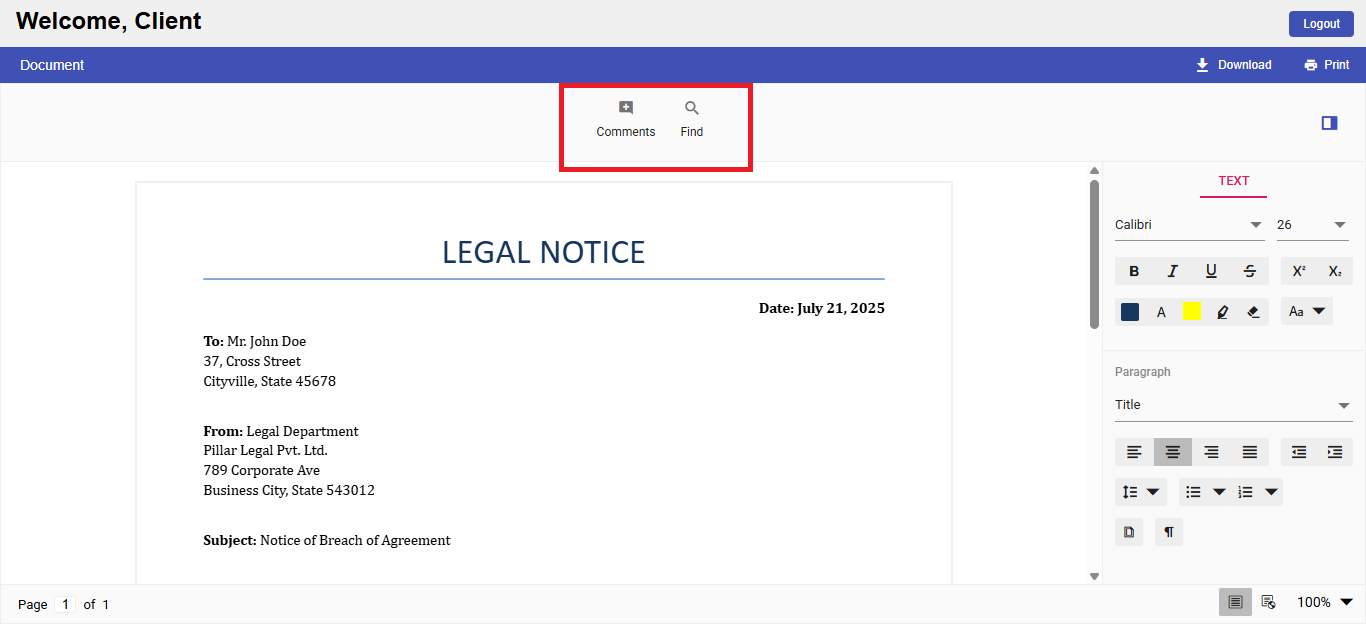Select the yellow highlight color swatch
Image resolution: width=1366 pixels, height=628 pixels.
[x=1192, y=311]
